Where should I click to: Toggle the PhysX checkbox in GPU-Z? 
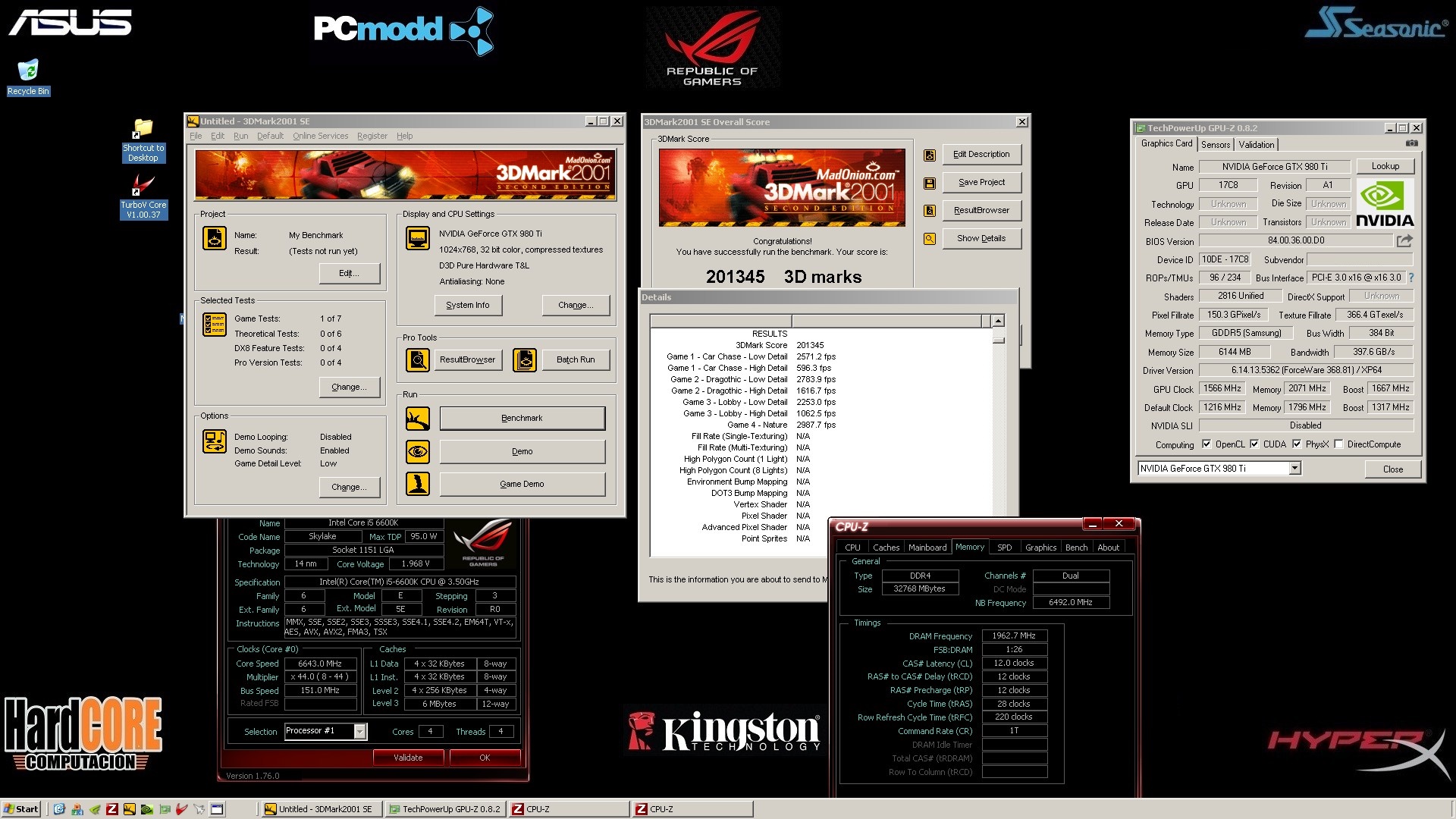click(x=1297, y=444)
